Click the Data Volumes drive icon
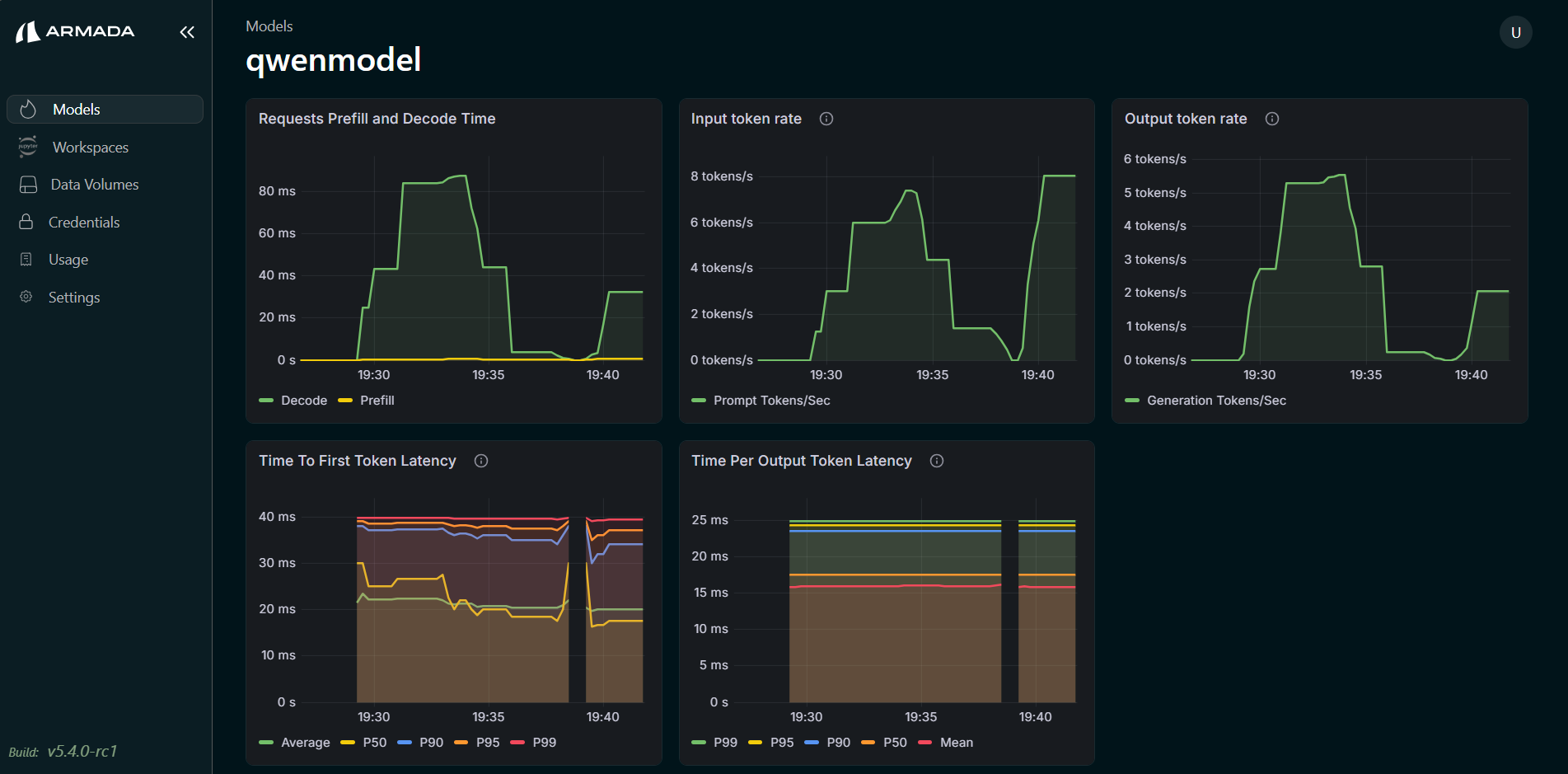 tap(28, 185)
